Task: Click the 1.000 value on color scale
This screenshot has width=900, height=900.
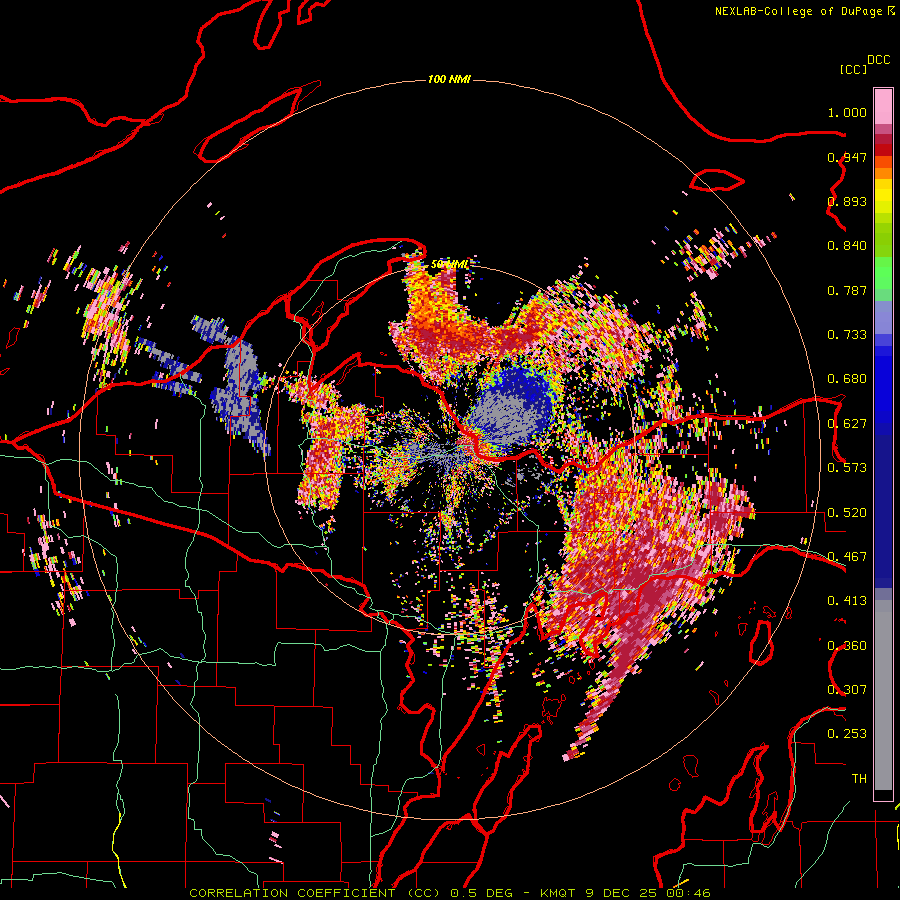Action: click(x=847, y=112)
